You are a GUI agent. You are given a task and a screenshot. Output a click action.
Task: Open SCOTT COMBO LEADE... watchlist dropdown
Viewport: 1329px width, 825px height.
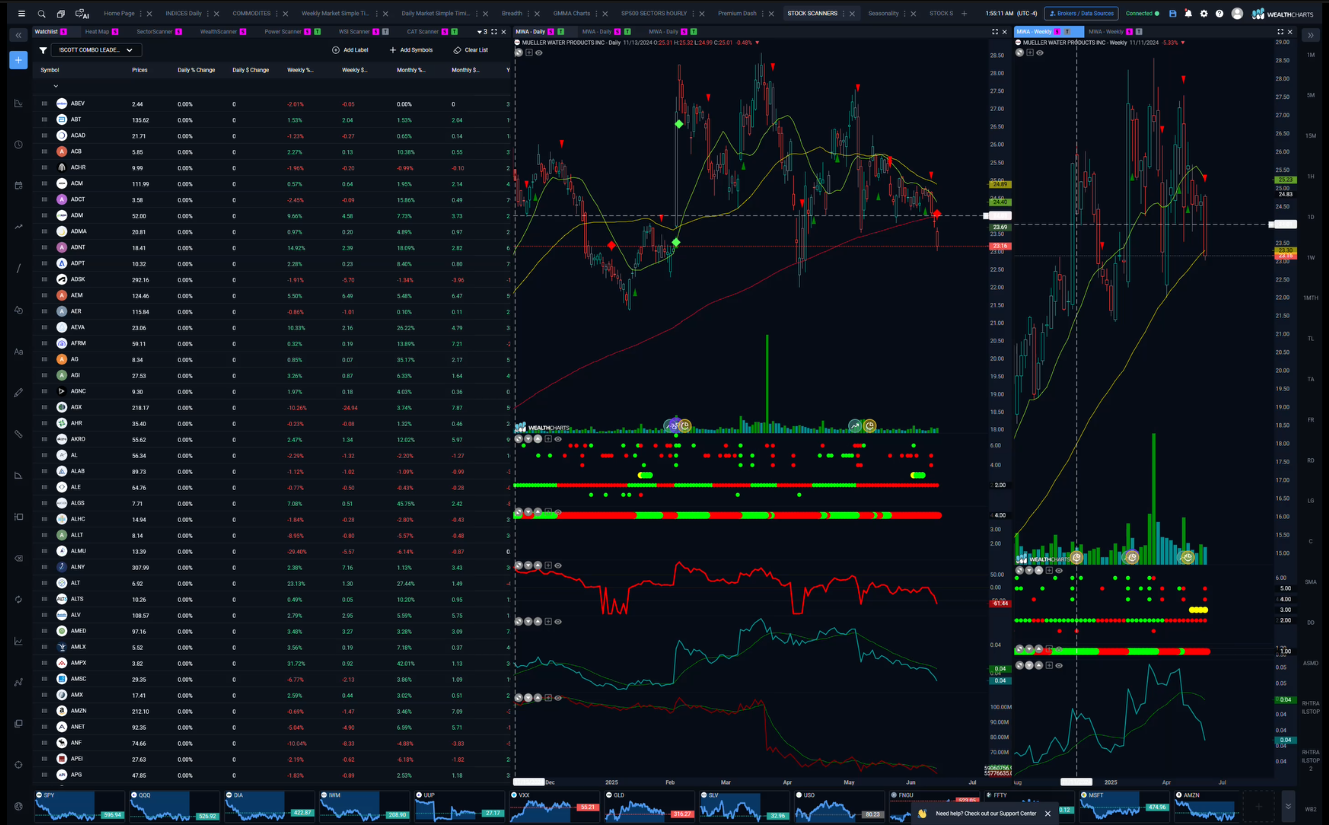click(96, 50)
